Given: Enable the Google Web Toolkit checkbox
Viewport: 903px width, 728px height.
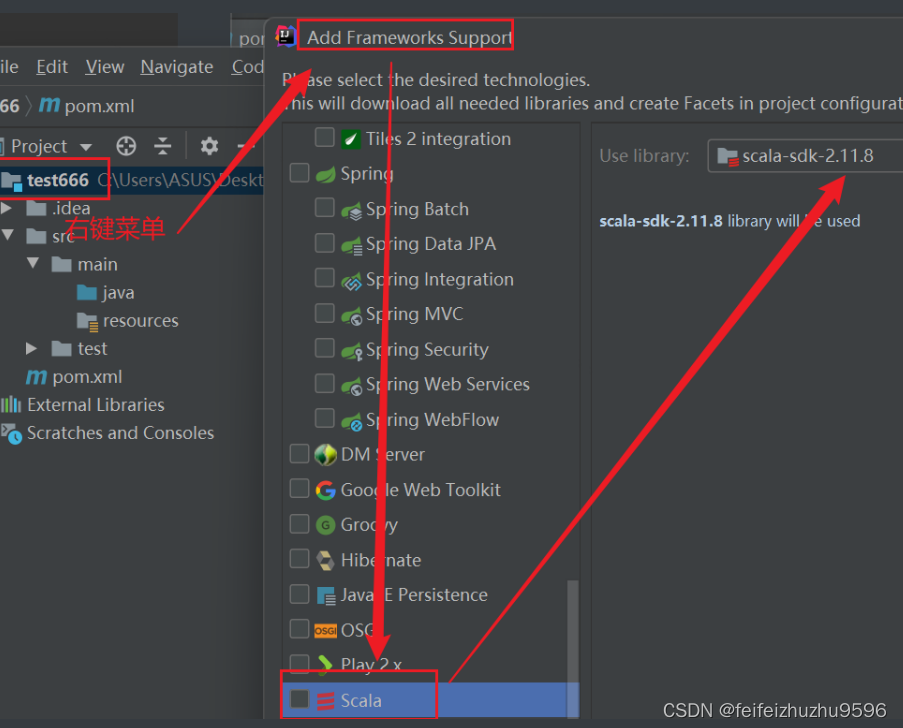Looking at the screenshot, I should click(299, 489).
